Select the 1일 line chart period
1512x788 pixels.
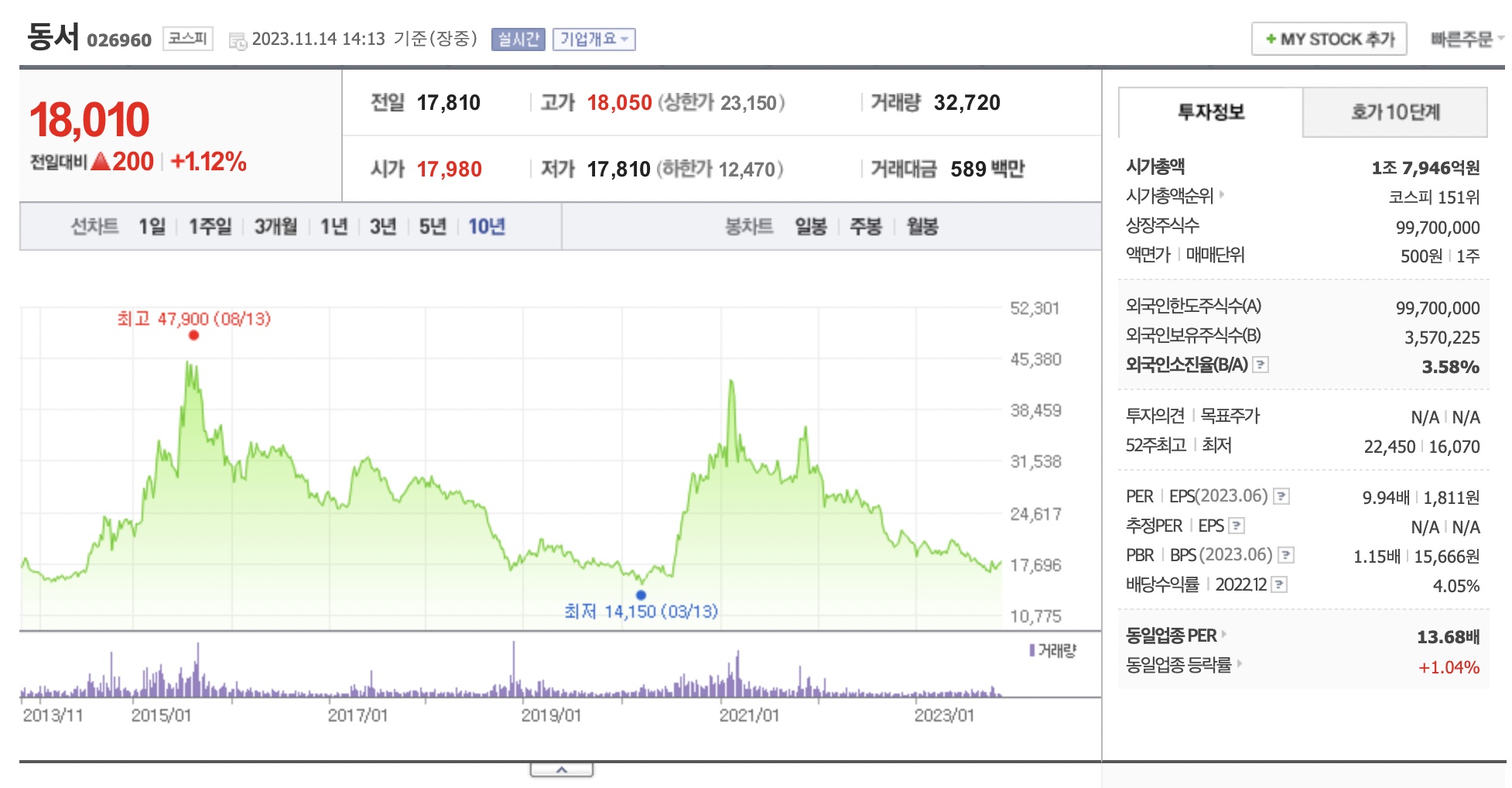point(152,226)
